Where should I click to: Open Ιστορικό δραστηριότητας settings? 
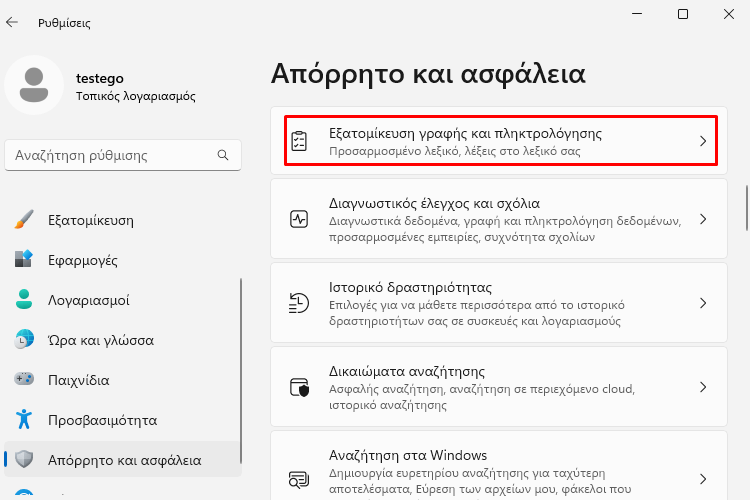click(499, 303)
